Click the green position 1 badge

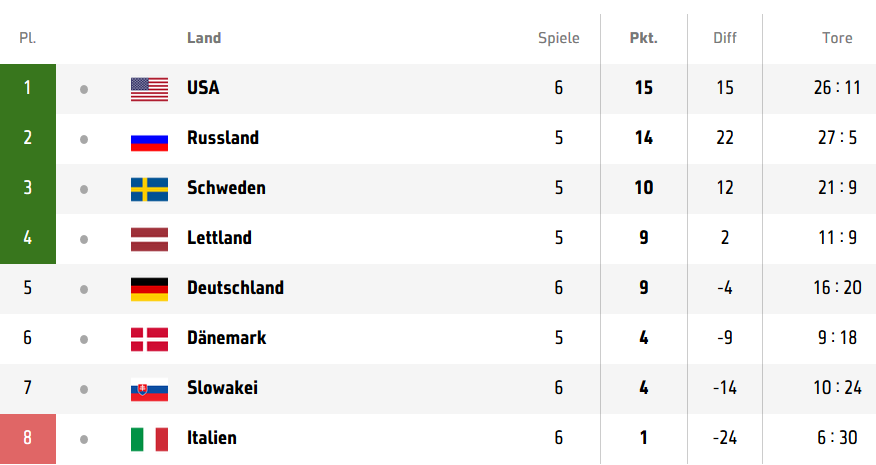[28, 89]
